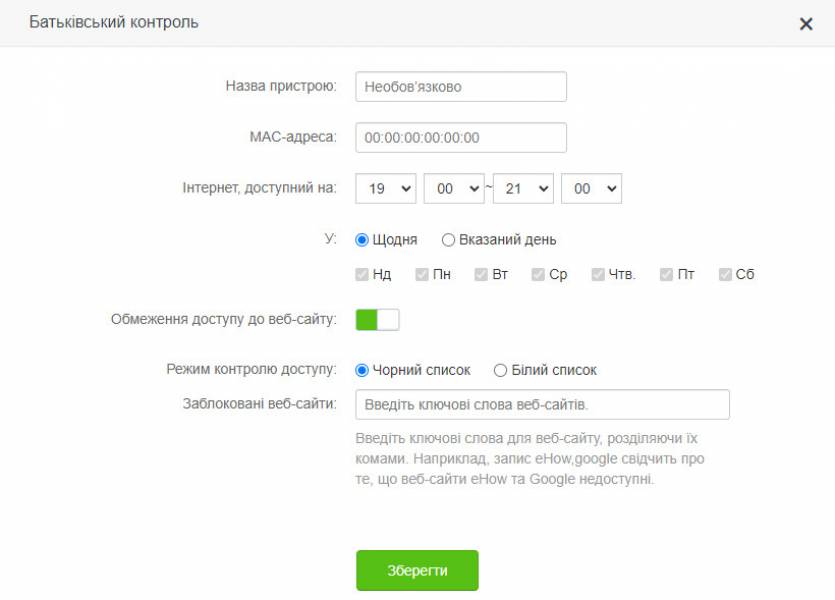Select the Вказаний день radio button
Image resolution: width=835 pixels, height=600 pixels.
(448, 240)
